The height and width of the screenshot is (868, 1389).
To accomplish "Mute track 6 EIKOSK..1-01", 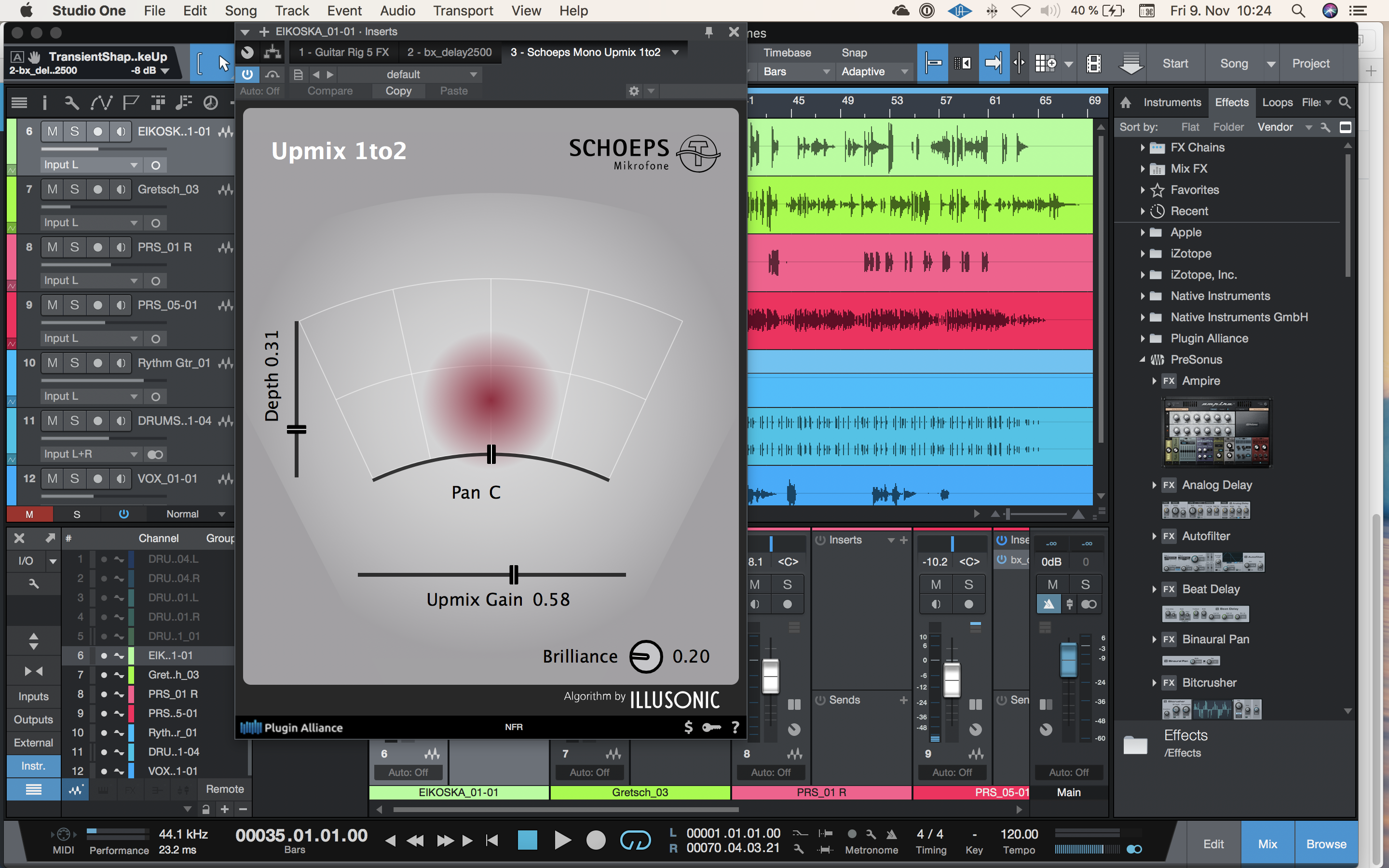I will pos(52,132).
